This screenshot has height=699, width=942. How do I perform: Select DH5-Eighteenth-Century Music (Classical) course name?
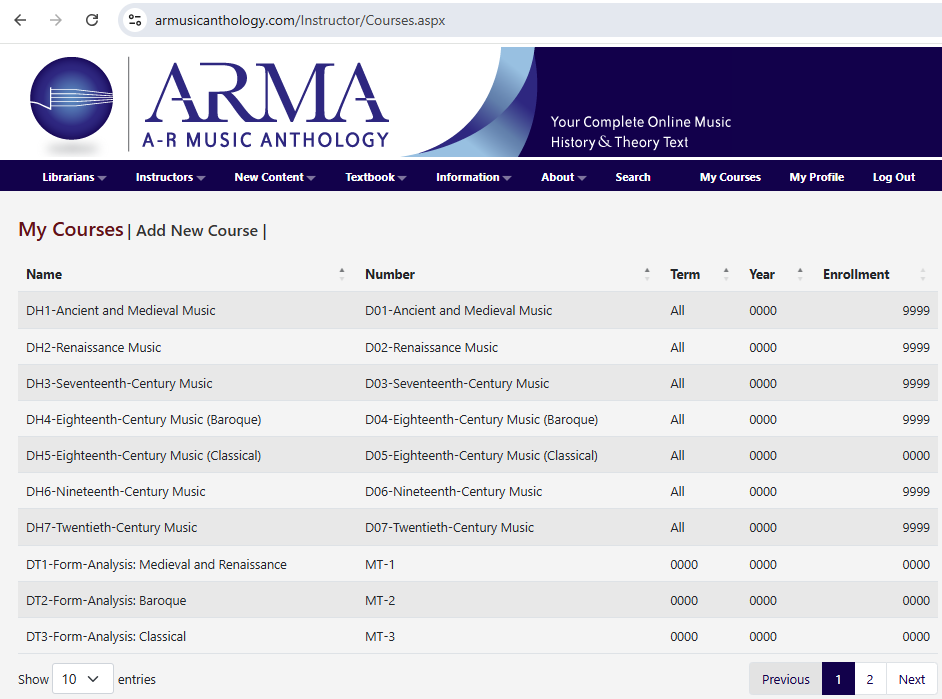coord(144,456)
